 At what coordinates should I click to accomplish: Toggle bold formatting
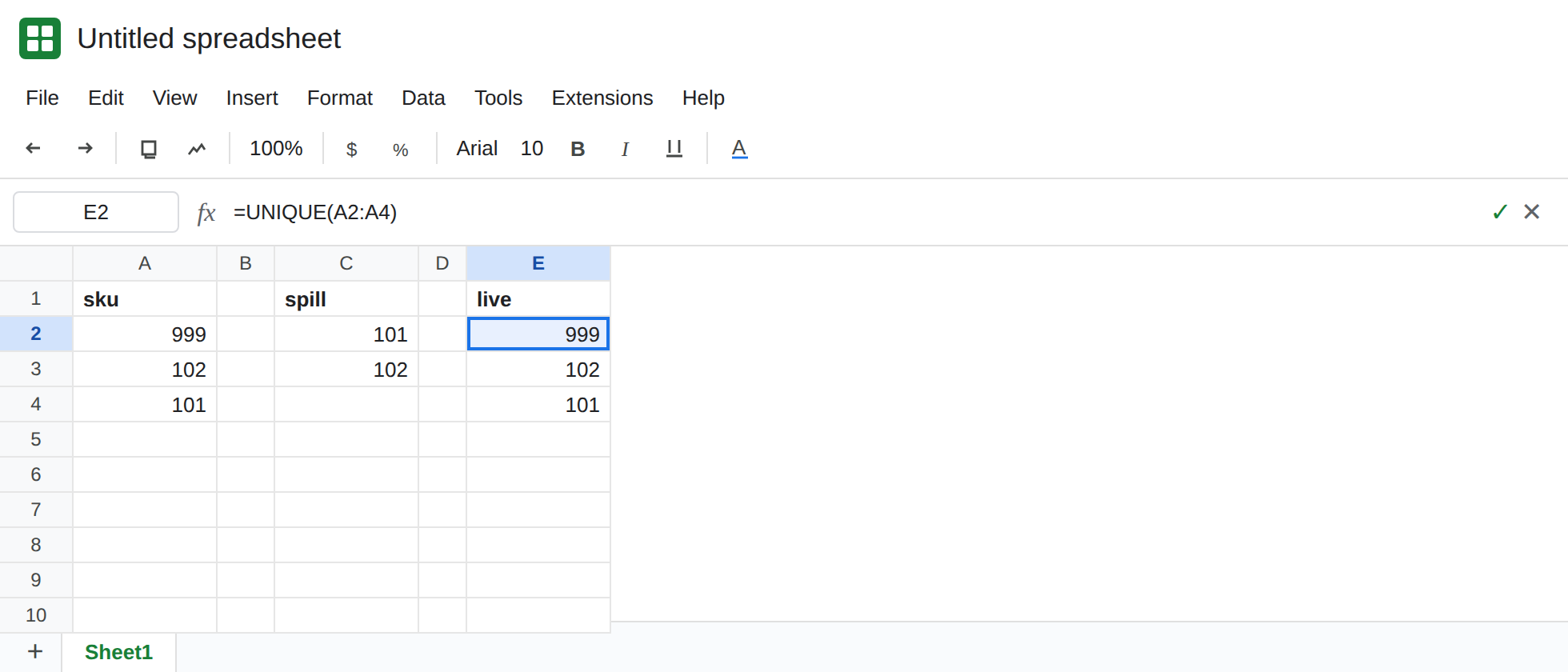pyautogui.click(x=578, y=149)
